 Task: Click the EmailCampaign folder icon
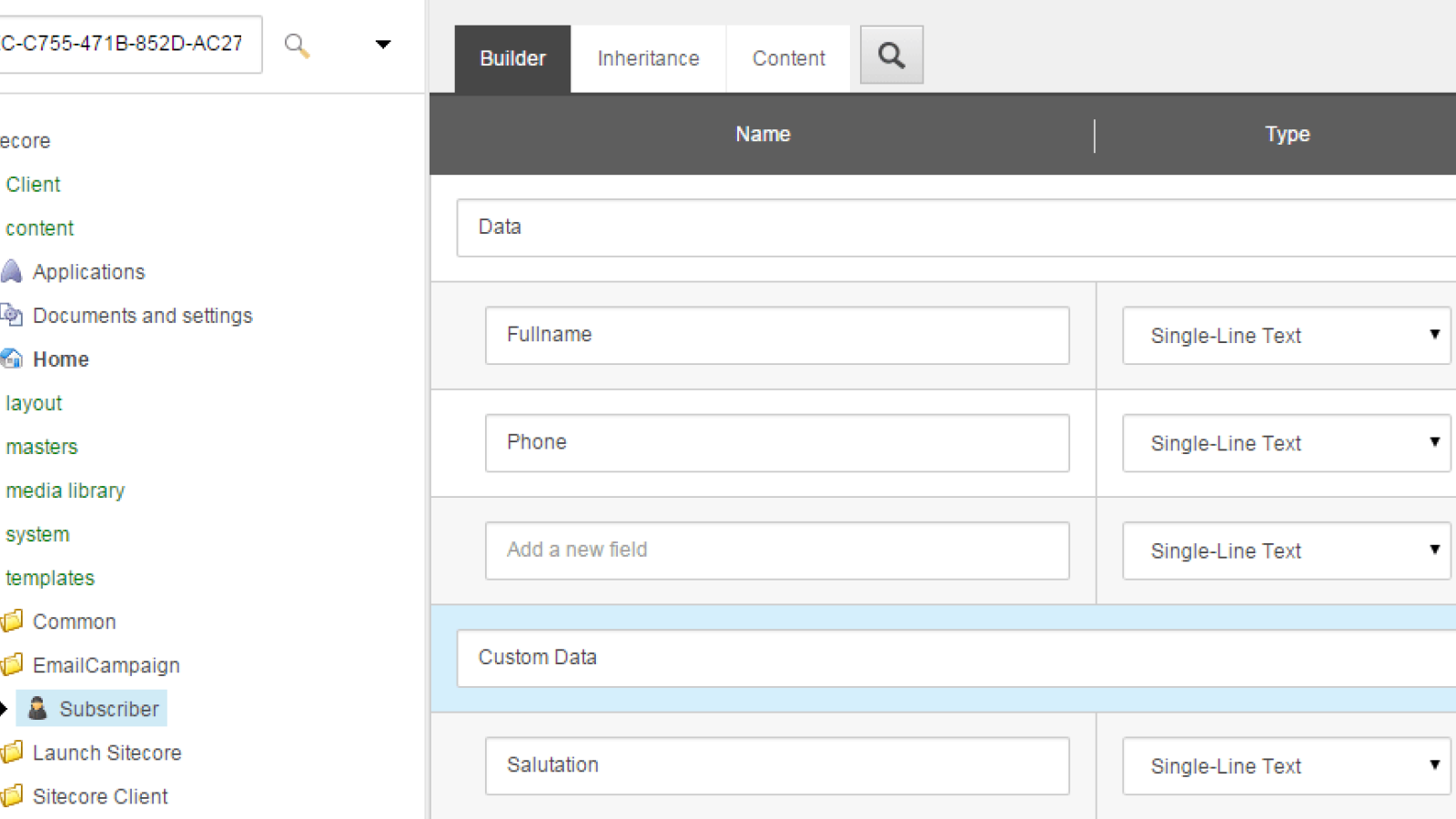pos(12,665)
